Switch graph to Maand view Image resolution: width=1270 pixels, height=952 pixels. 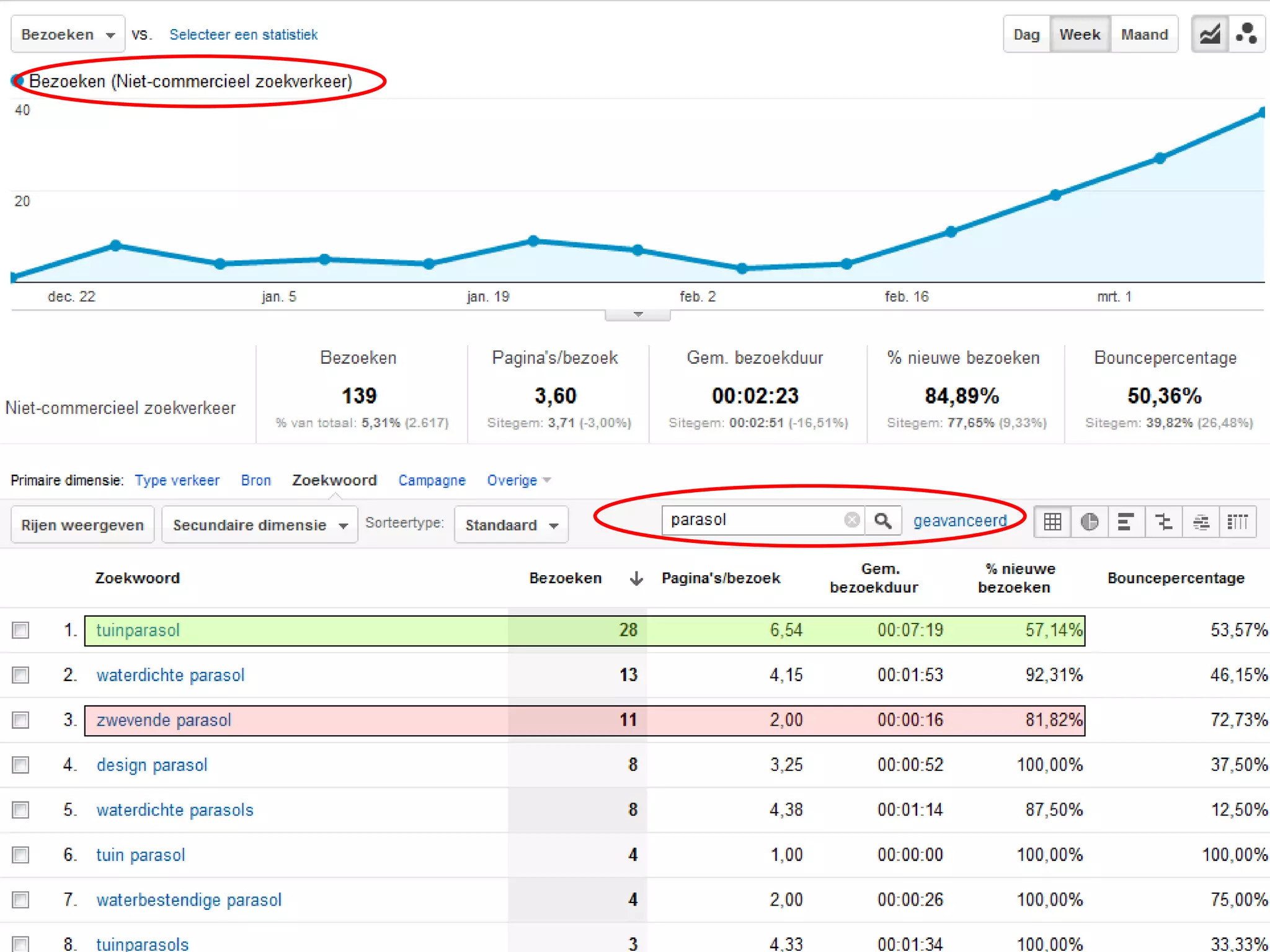tap(1144, 35)
